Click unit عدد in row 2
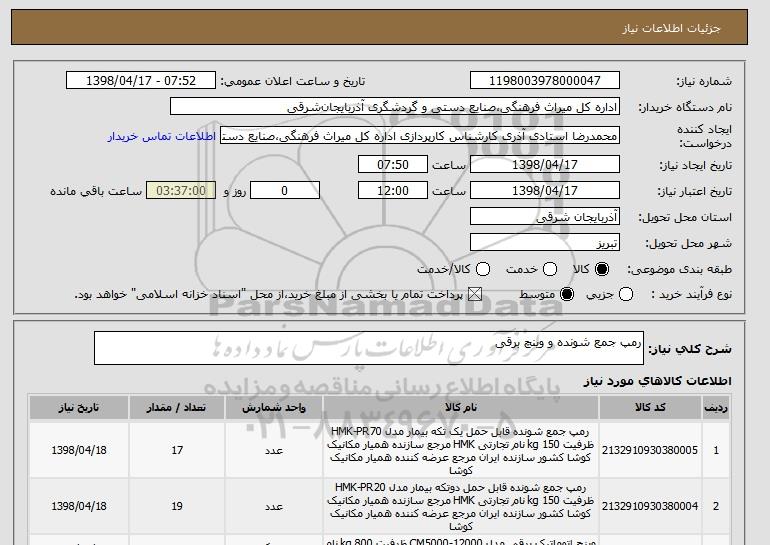 [x=274, y=506]
